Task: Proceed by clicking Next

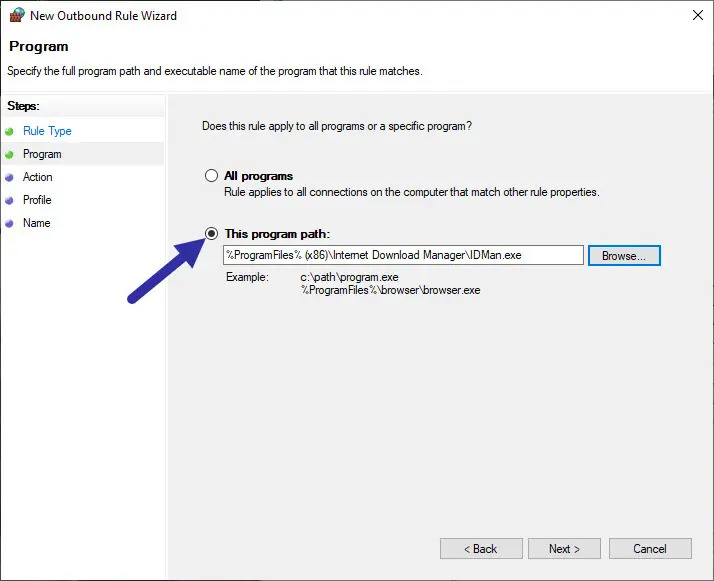Action: [x=564, y=549]
